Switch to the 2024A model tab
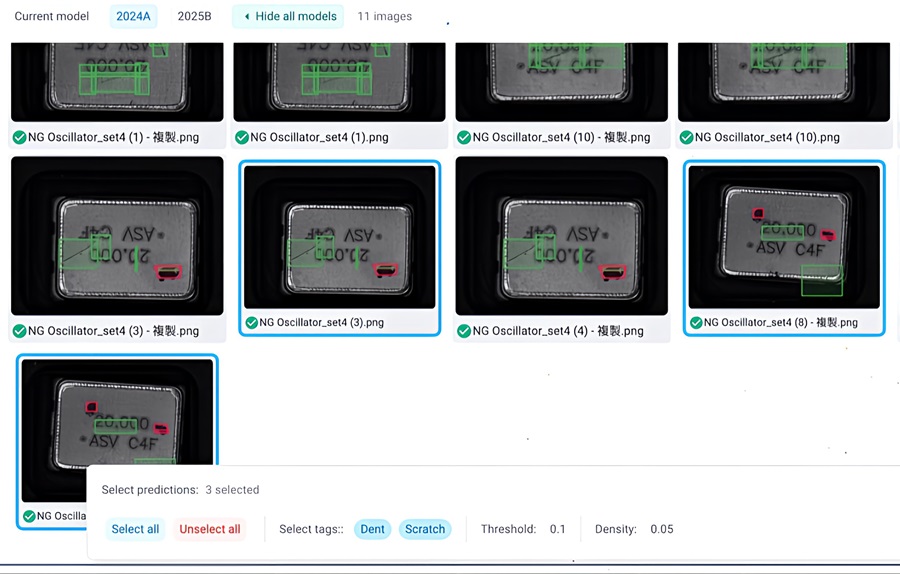Image resolution: width=900 pixels, height=574 pixels. pos(133,17)
